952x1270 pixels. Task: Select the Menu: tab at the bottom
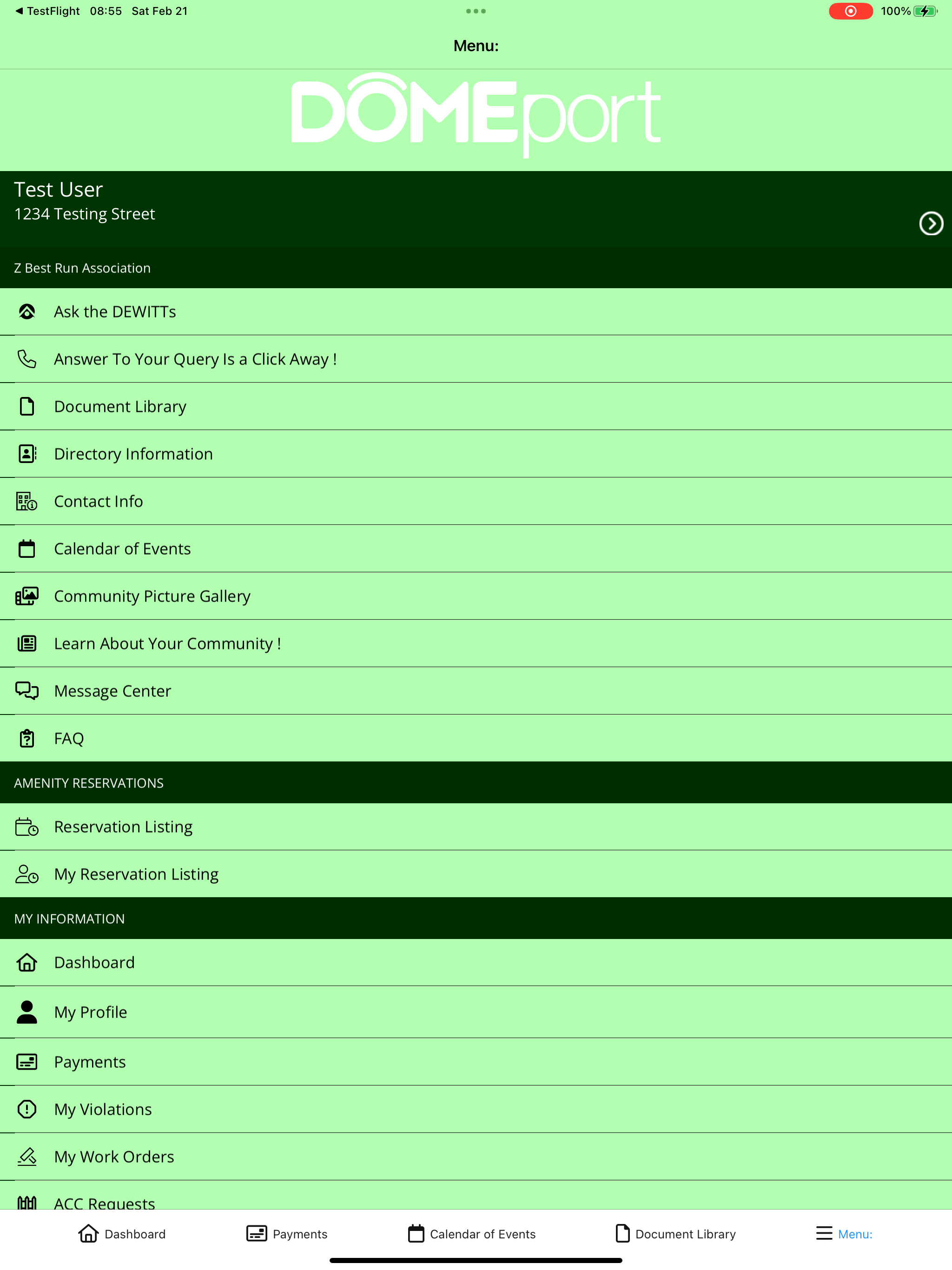click(844, 1233)
